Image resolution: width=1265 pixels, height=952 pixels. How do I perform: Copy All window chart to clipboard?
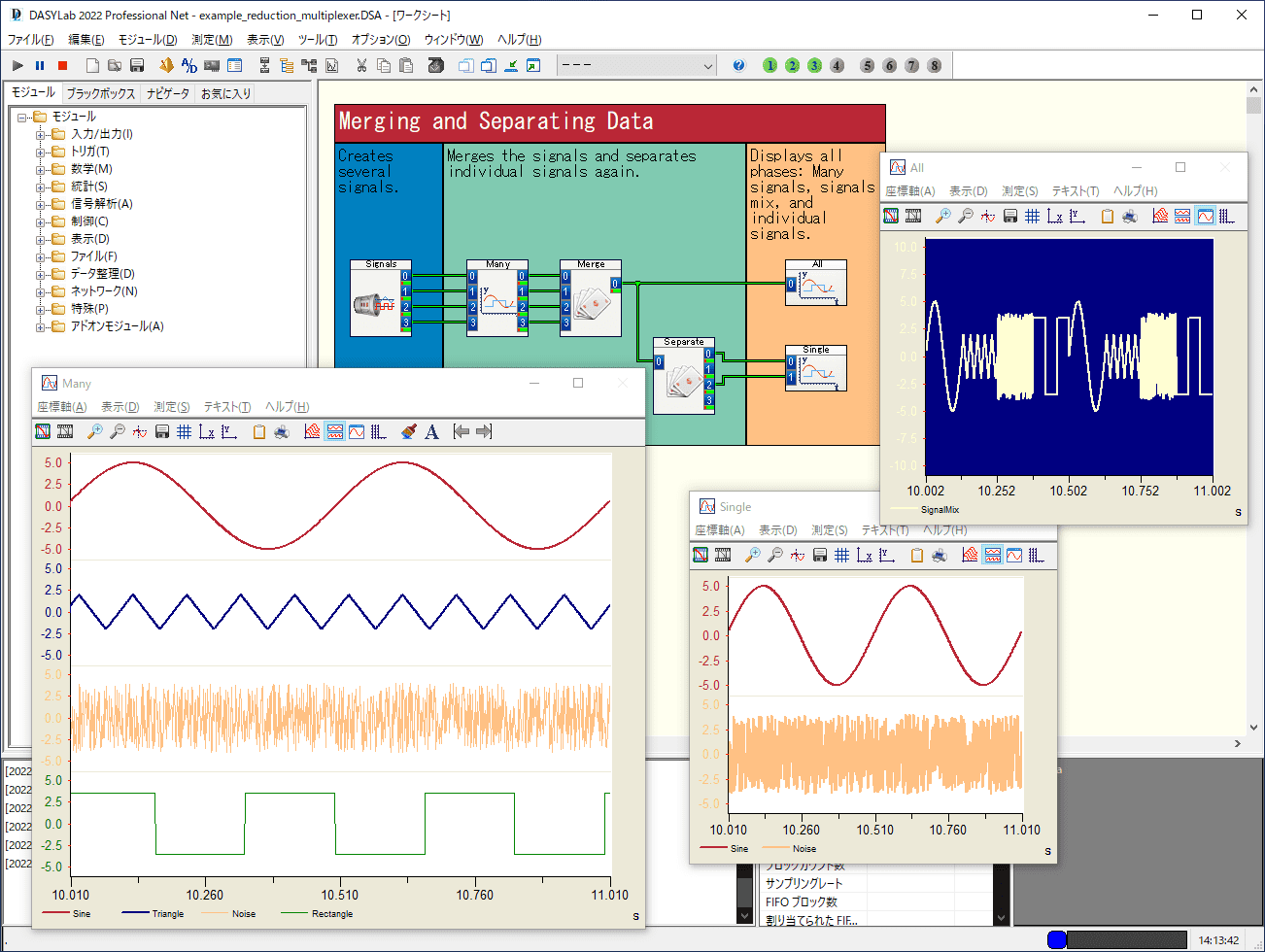(1108, 216)
